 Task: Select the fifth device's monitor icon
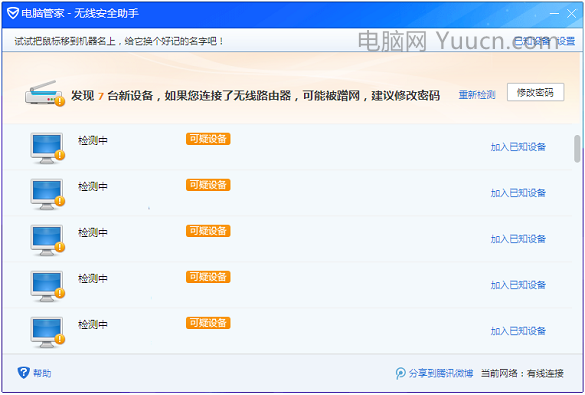(x=47, y=332)
